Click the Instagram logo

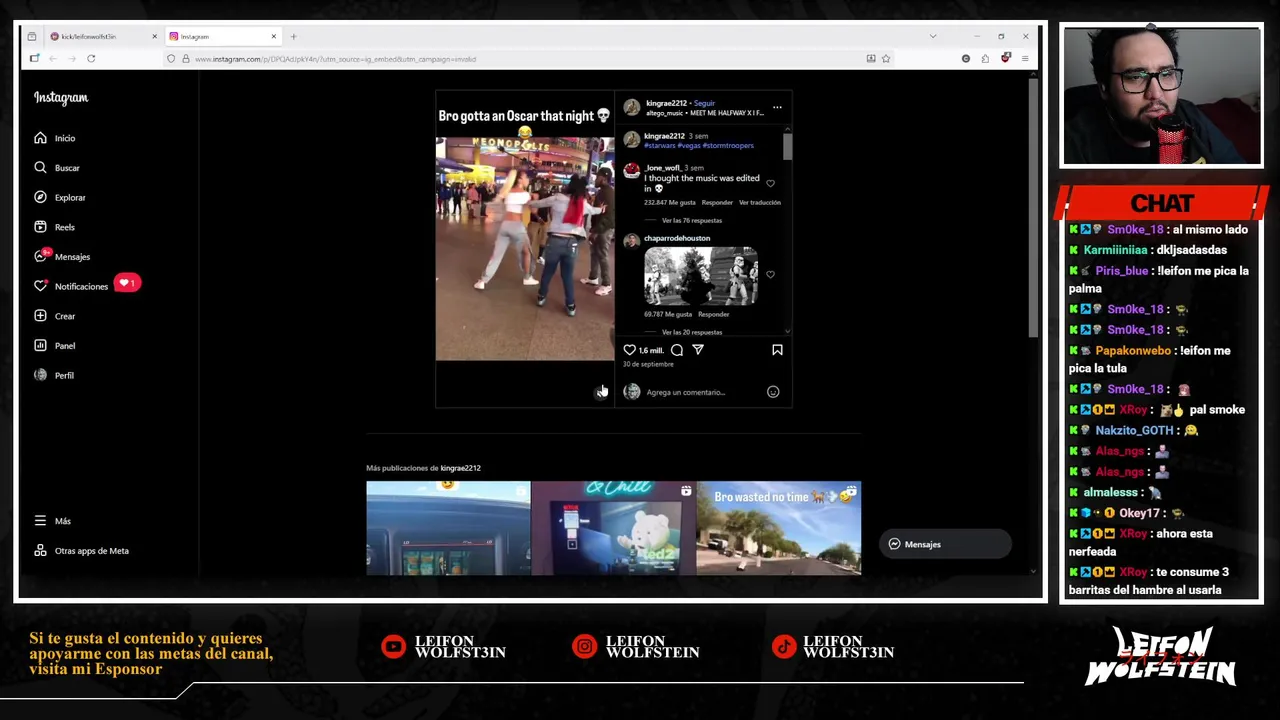(x=61, y=98)
